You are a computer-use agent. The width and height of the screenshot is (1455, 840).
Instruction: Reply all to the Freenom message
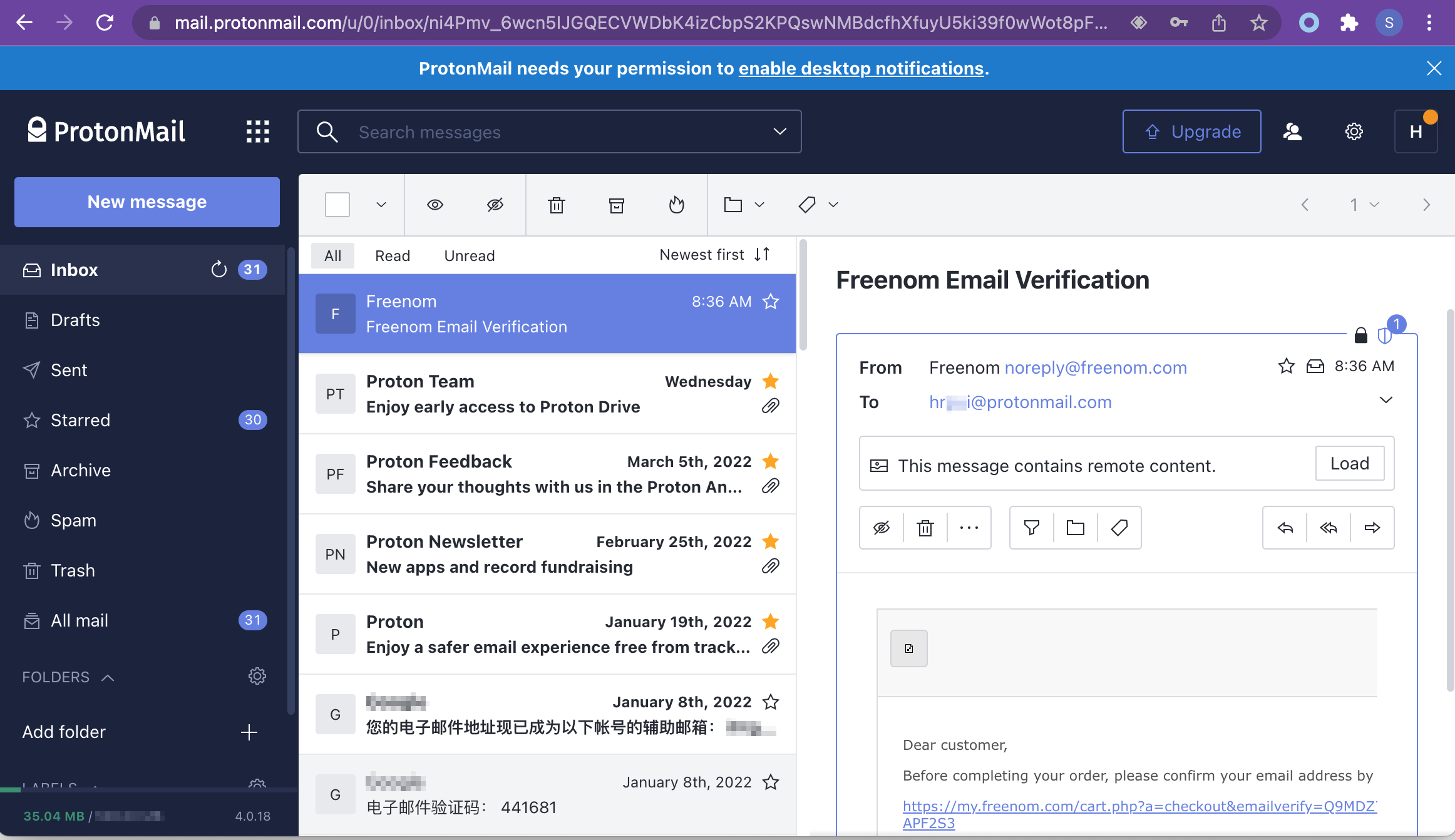pyautogui.click(x=1329, y=528)
